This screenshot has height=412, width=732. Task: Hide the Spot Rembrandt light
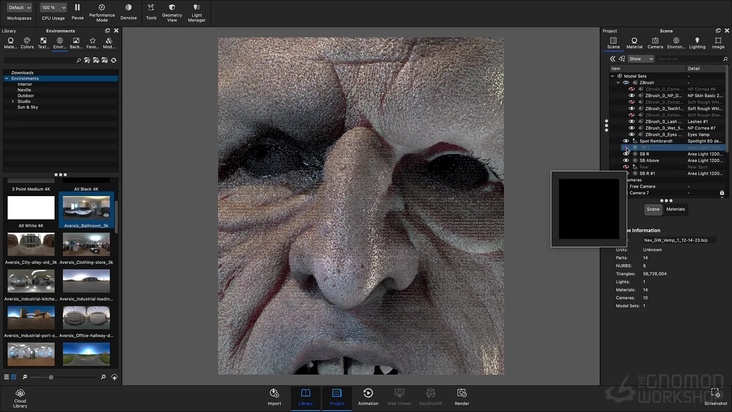click(626, 141)
